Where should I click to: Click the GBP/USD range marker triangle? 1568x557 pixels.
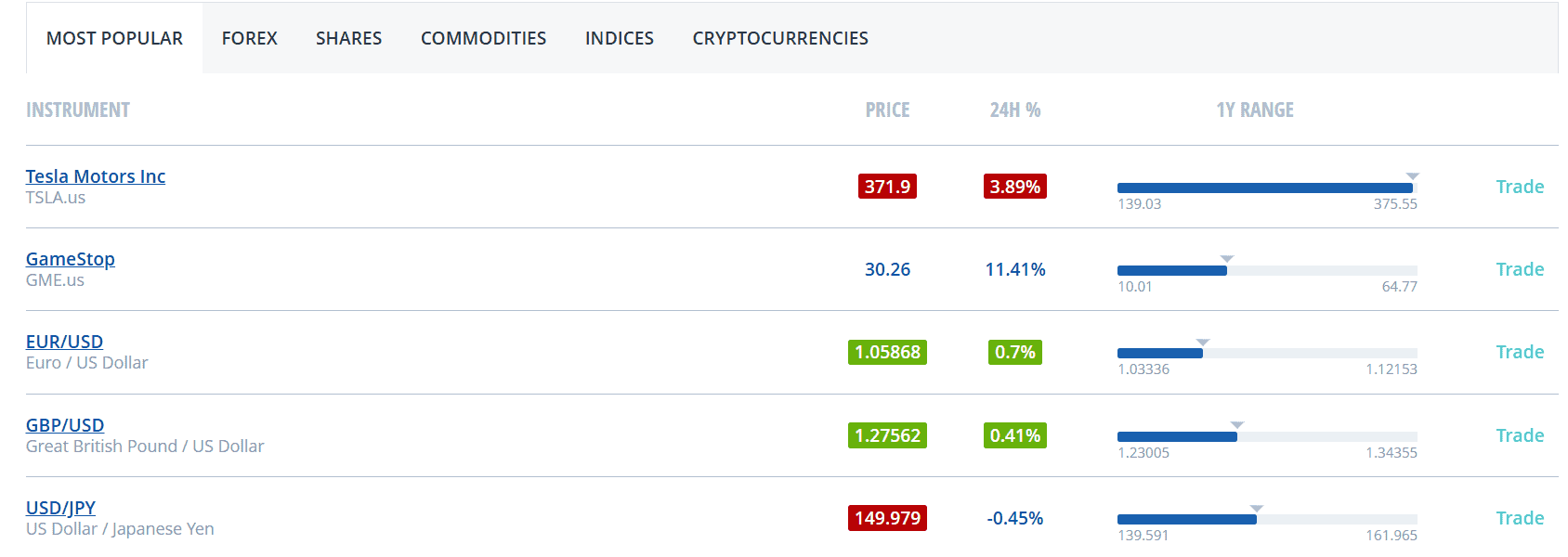(1237, 424)
